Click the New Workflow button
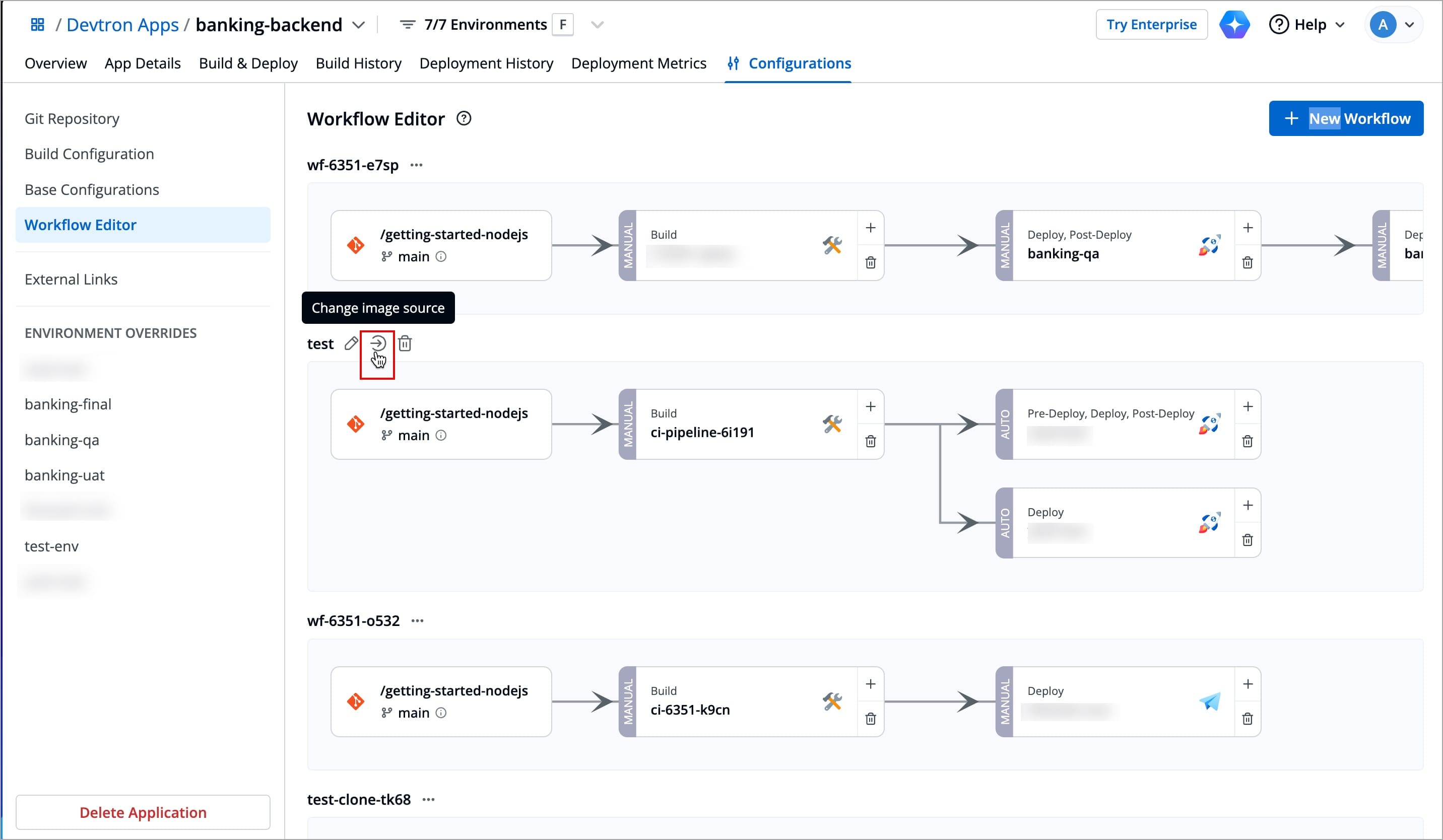 click(x=1346, y=118)
